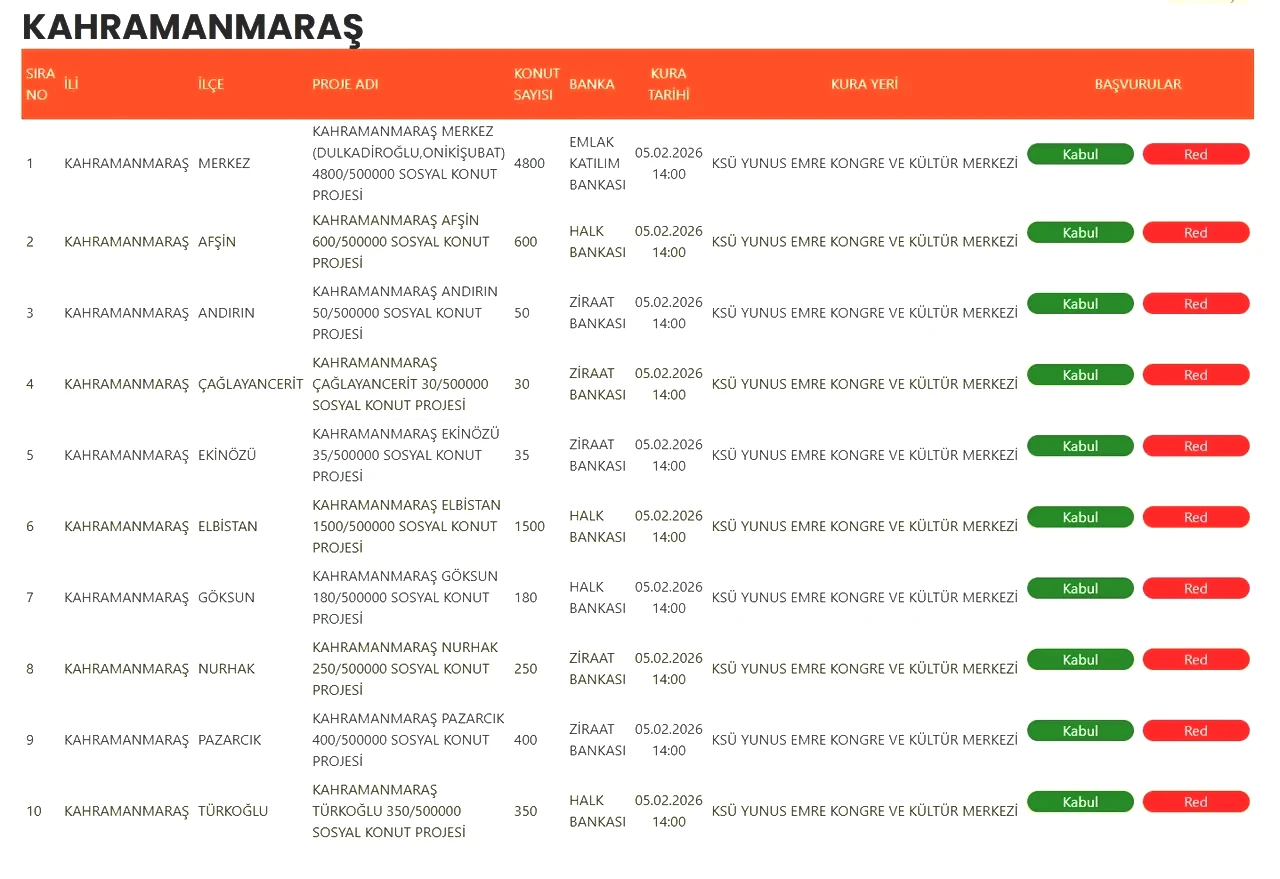Approve PAZARCIK with the Kabul button
Viewport: 1280px width, 879px height.
click(x=1080, y=731)
